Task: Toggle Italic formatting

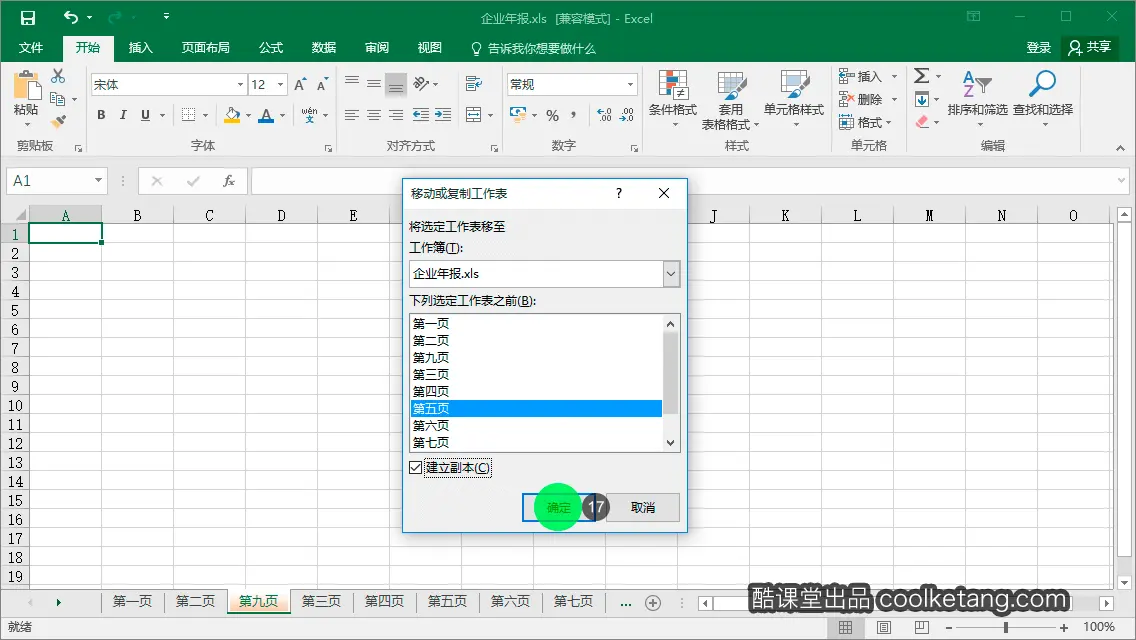Action: [123, 115]
